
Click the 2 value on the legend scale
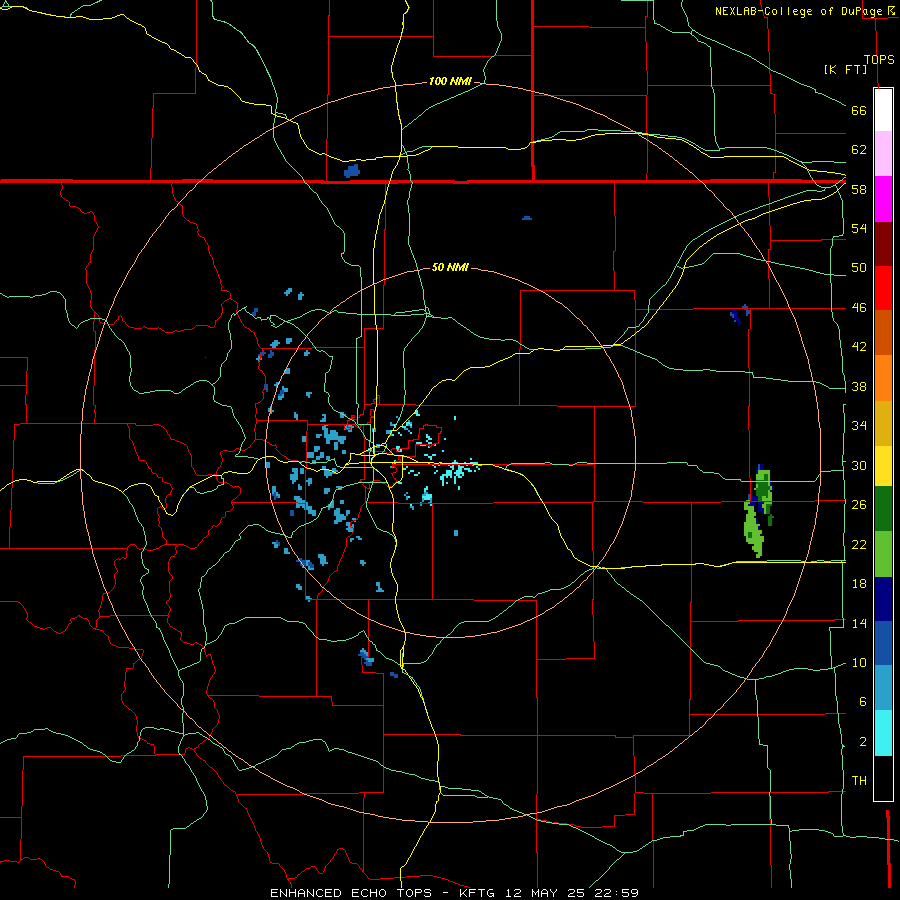(x=863, y=742)
